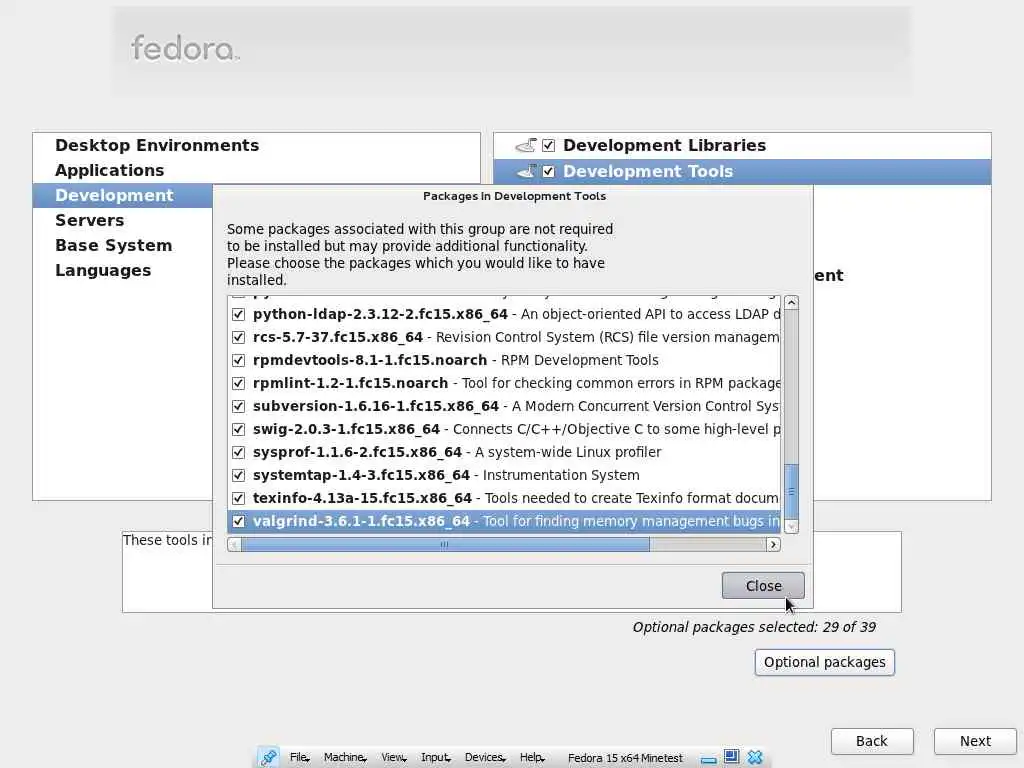Toggle the rpmdevtools package checkbox
Image resolution: width=1024 pixels, height=768 pixels.
click(x=238, y=360)
